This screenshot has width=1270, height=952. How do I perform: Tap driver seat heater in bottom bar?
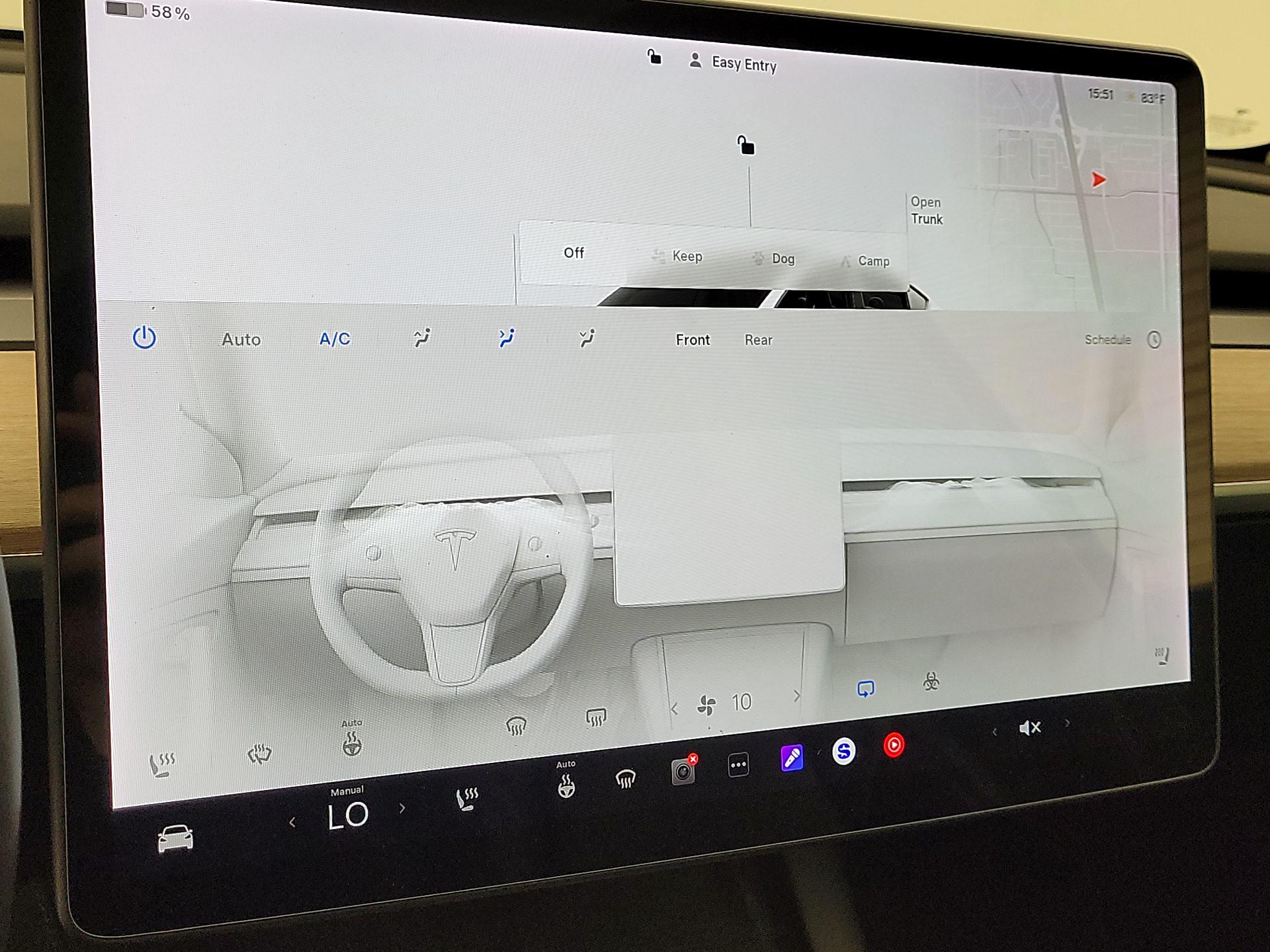467,799
